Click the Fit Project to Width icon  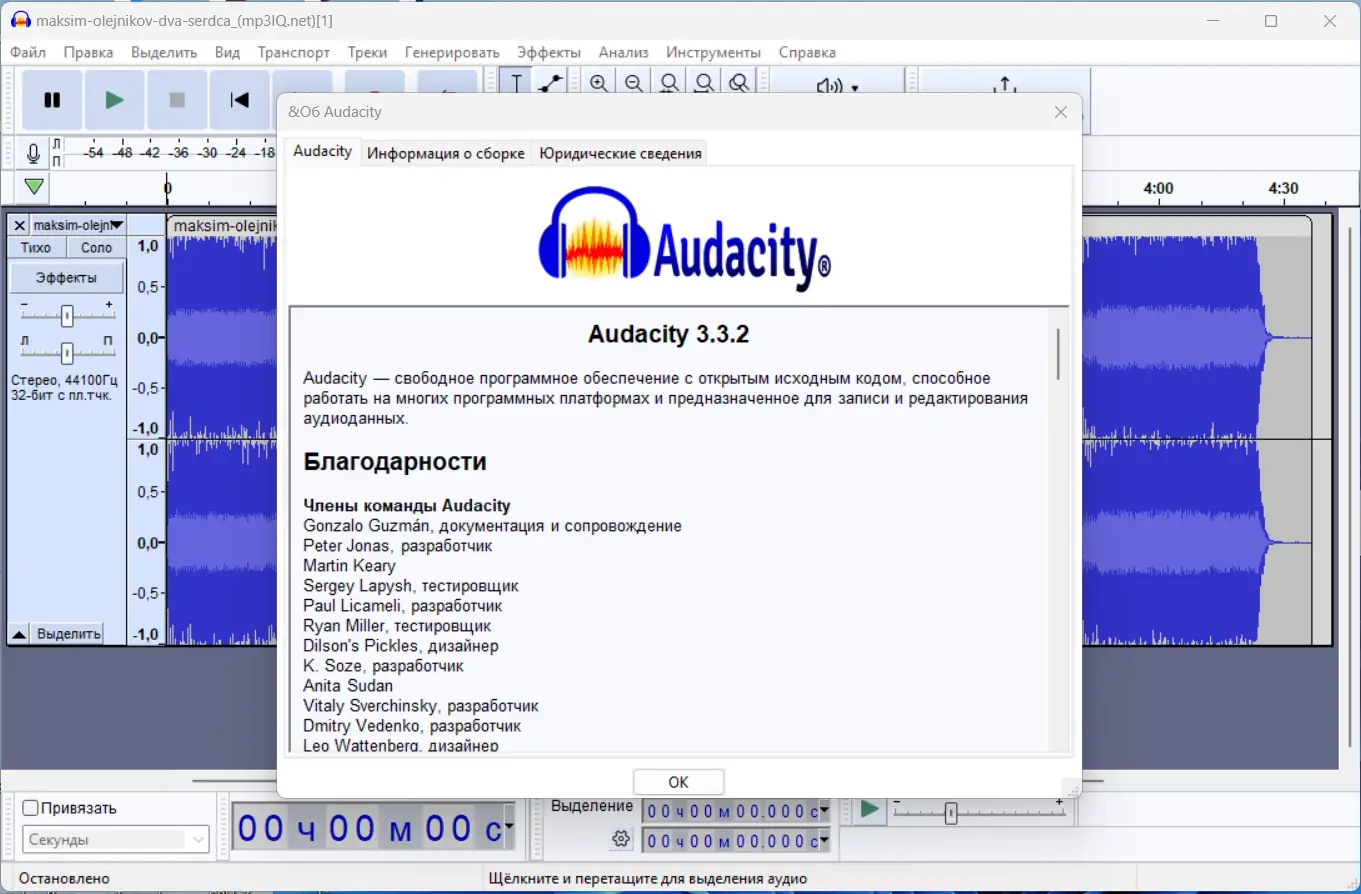[704, 84]
